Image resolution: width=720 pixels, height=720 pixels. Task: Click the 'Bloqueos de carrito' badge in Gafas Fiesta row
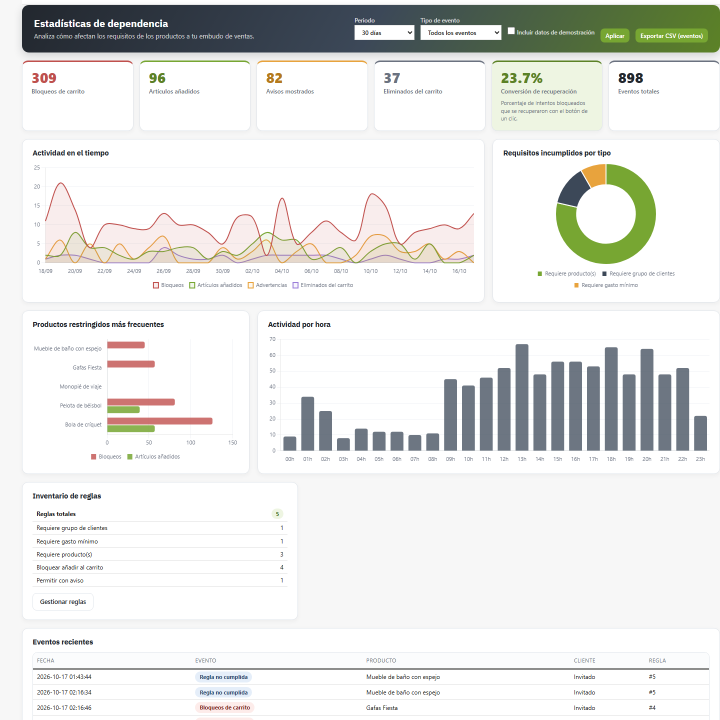click(225, 708)
